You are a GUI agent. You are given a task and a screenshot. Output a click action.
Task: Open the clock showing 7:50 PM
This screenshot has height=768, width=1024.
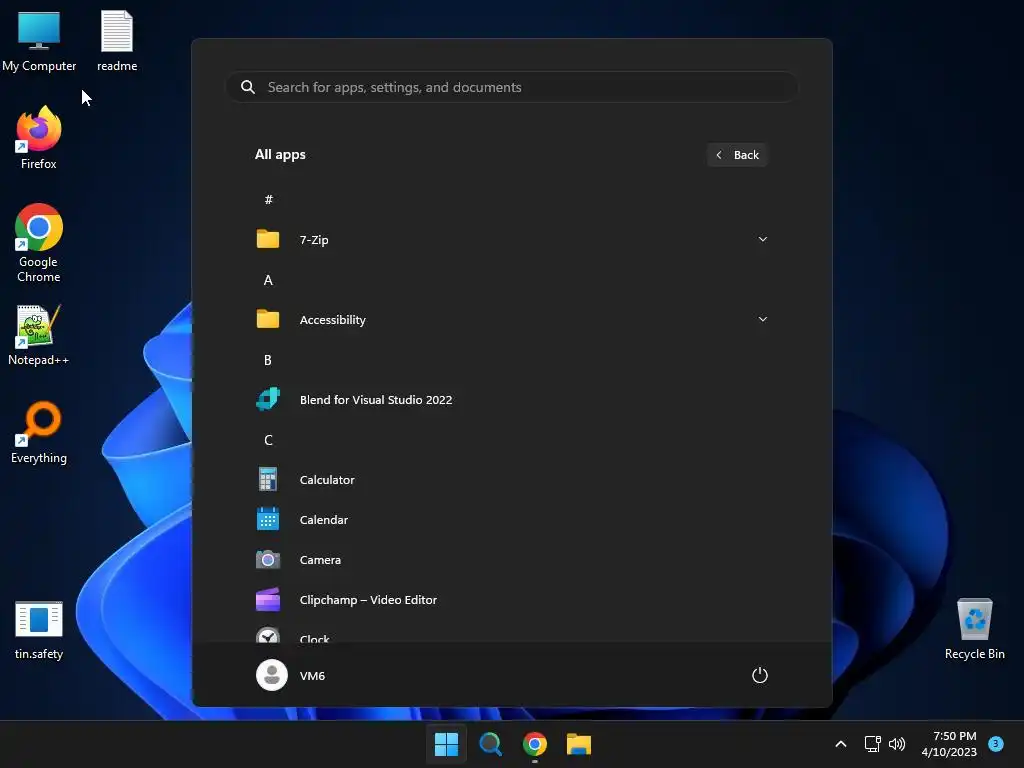click(x=949, y=744)
